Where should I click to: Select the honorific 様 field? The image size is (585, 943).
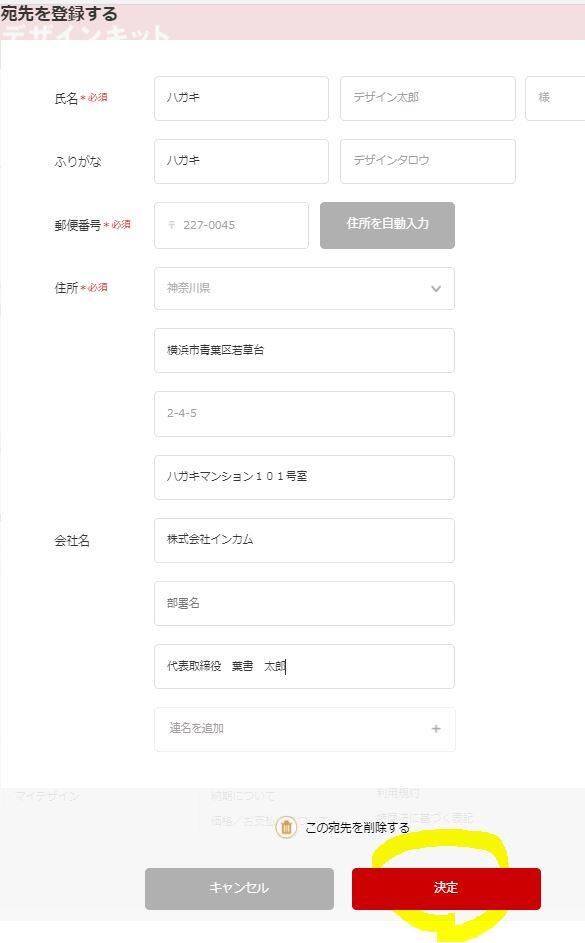coord(555,98)
